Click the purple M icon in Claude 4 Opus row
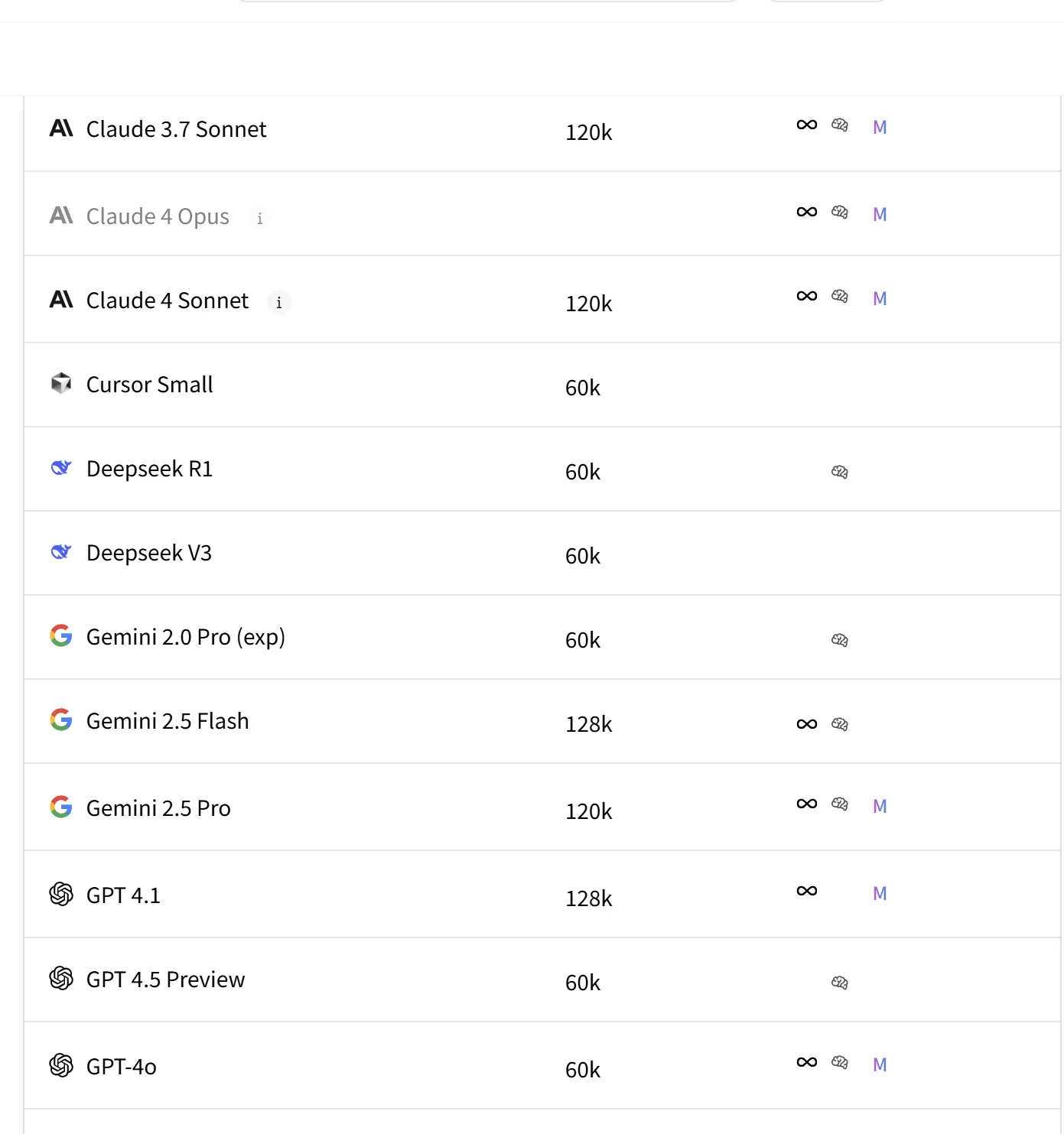 tap(880, 214)
